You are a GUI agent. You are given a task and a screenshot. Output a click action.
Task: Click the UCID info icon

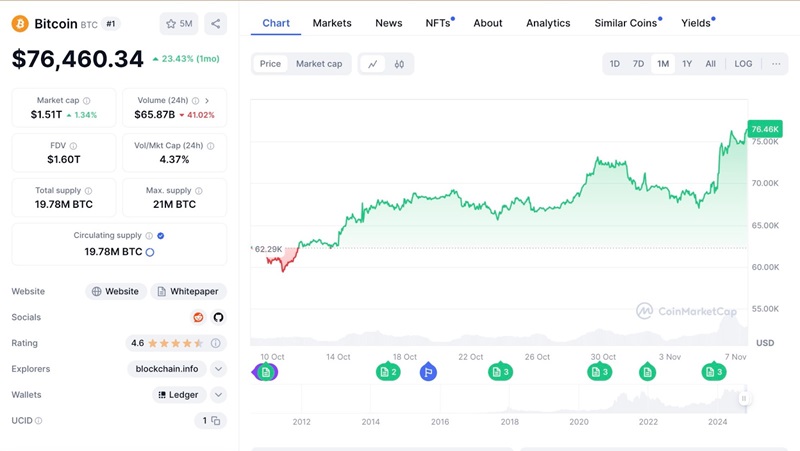[x=38, y=420]
